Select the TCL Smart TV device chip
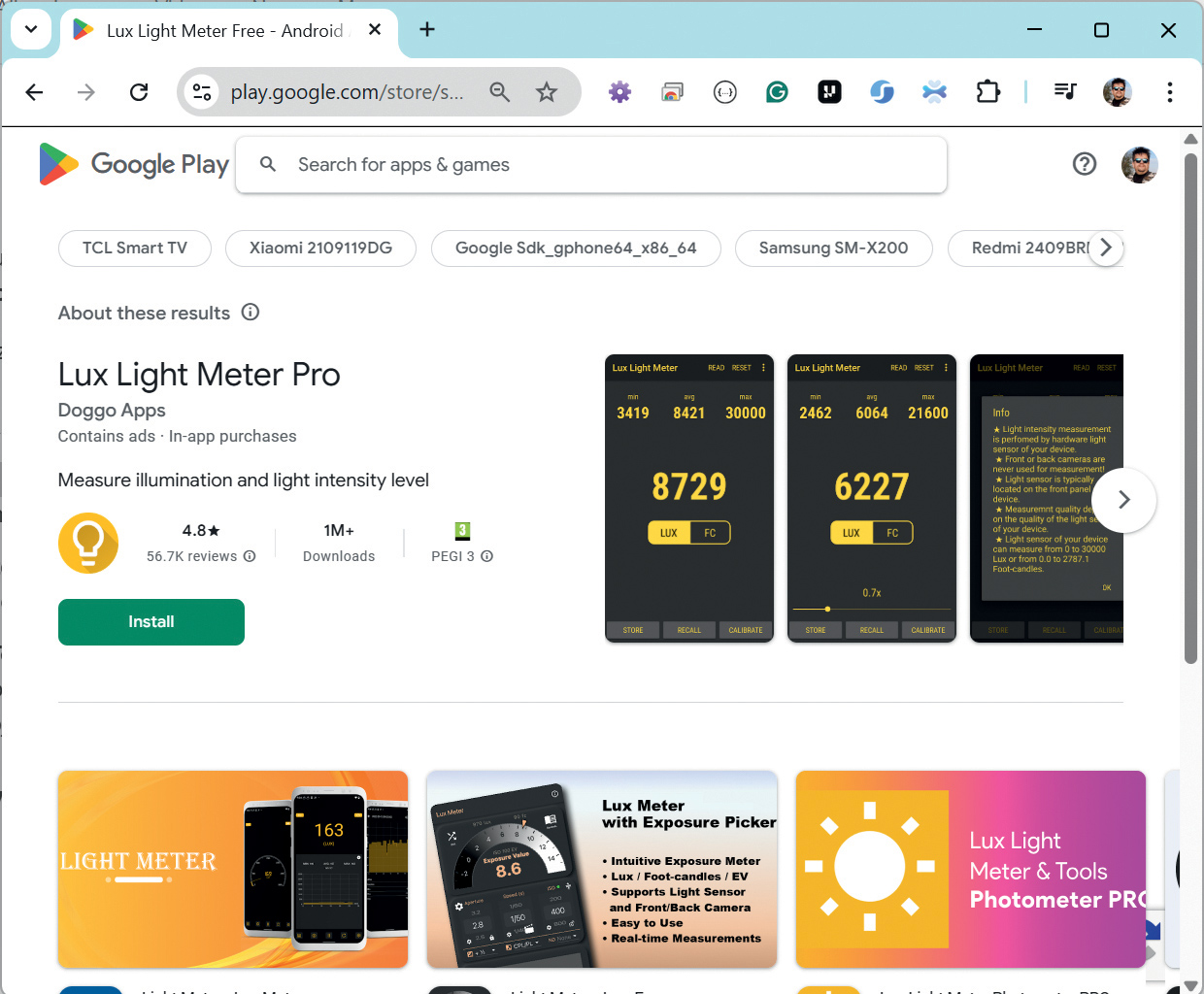 [135, 248]
